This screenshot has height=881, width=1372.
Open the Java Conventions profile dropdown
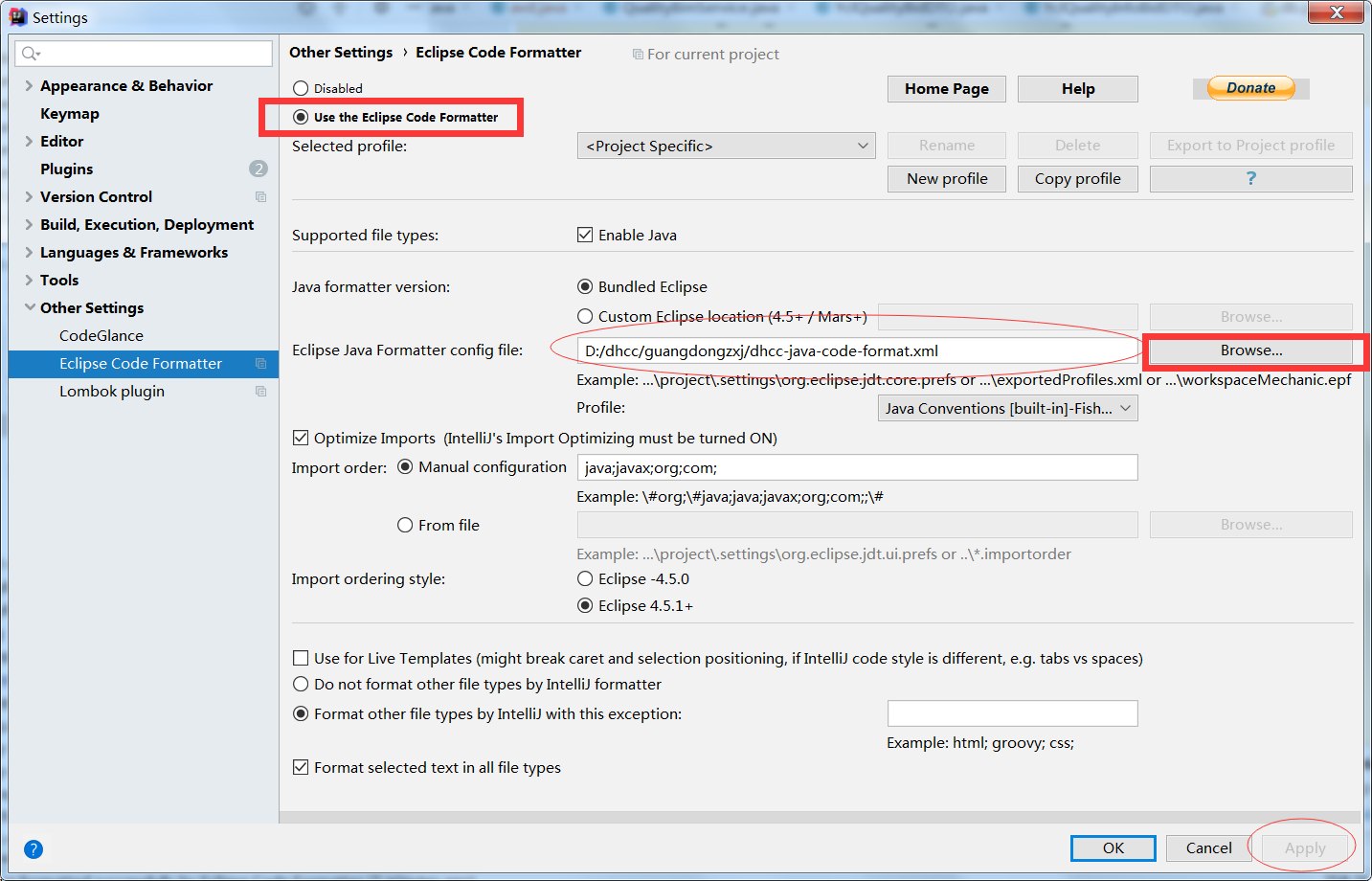tap(1007, 408)
